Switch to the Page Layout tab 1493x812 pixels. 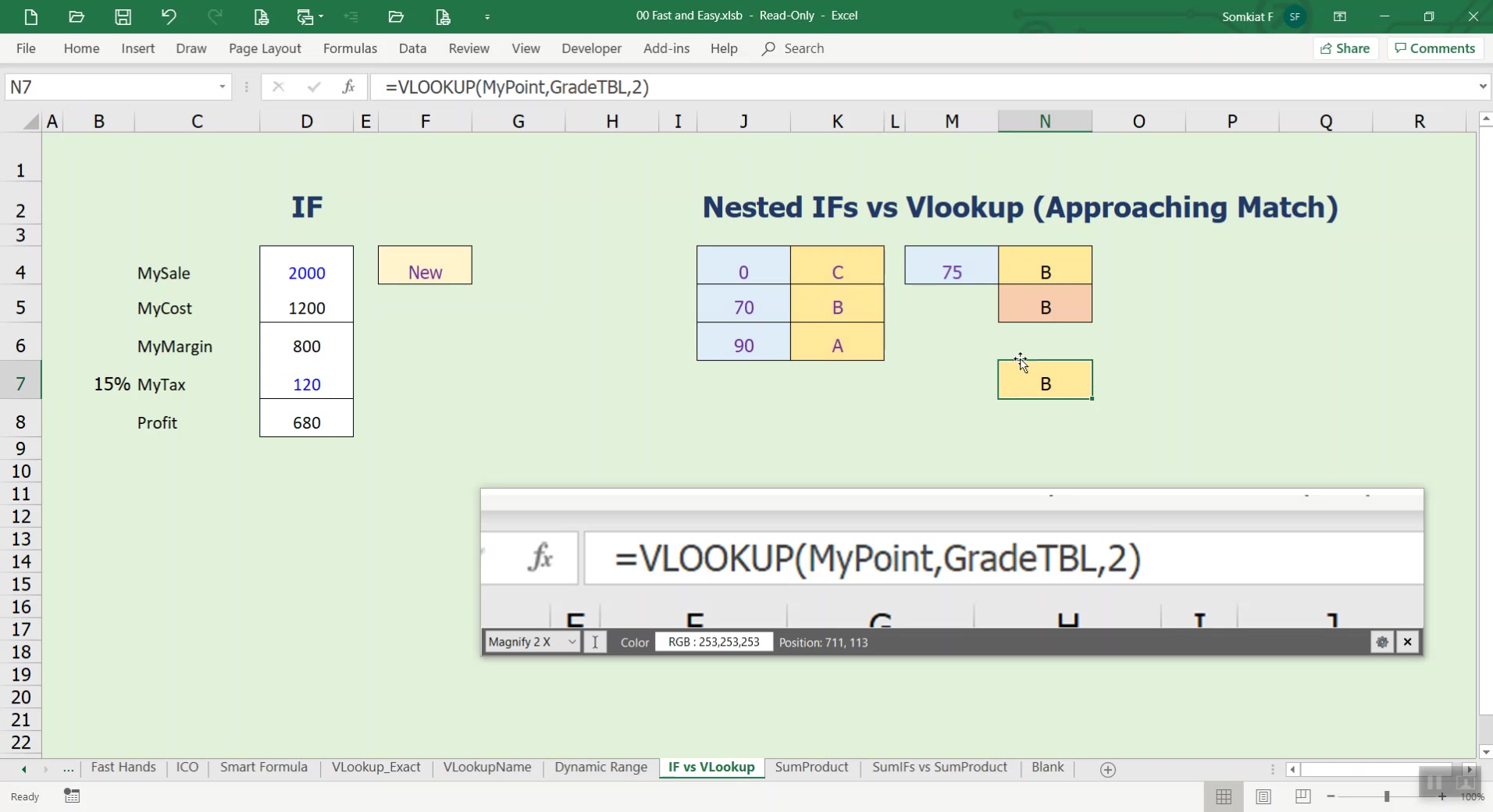265,48
